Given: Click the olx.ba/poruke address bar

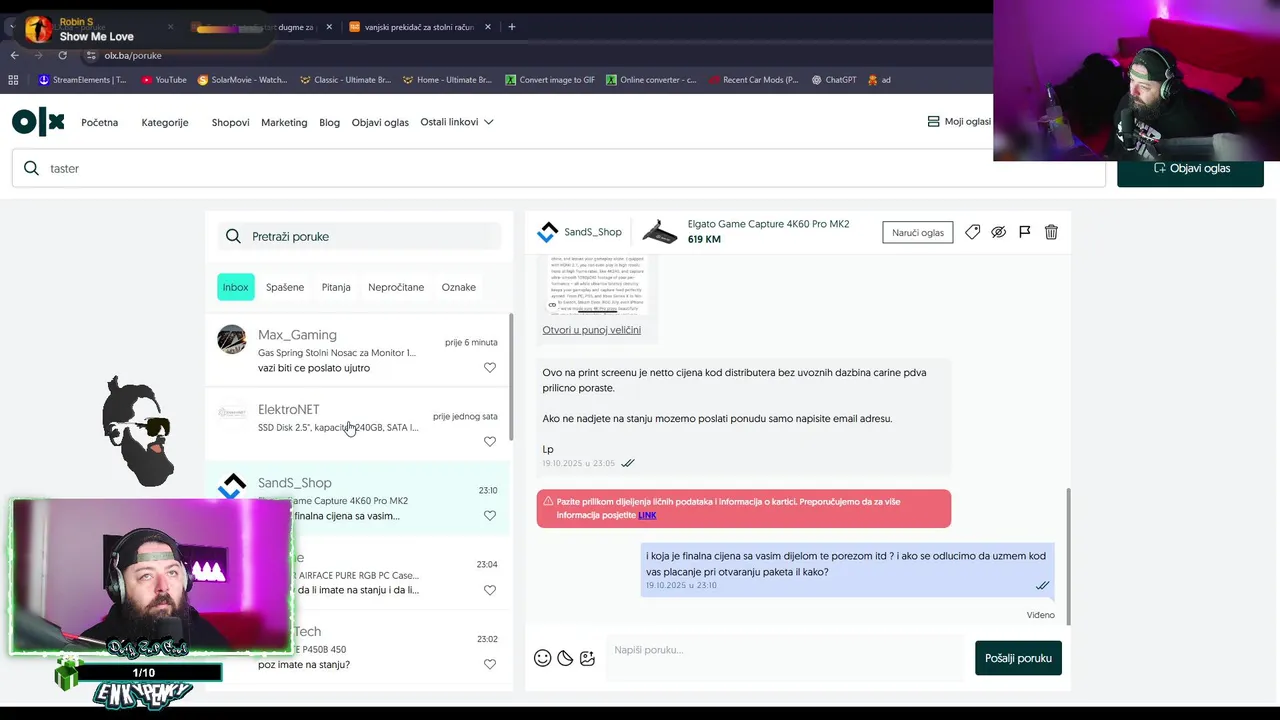Looking at the screenshot, I should [x=133, y=55].
